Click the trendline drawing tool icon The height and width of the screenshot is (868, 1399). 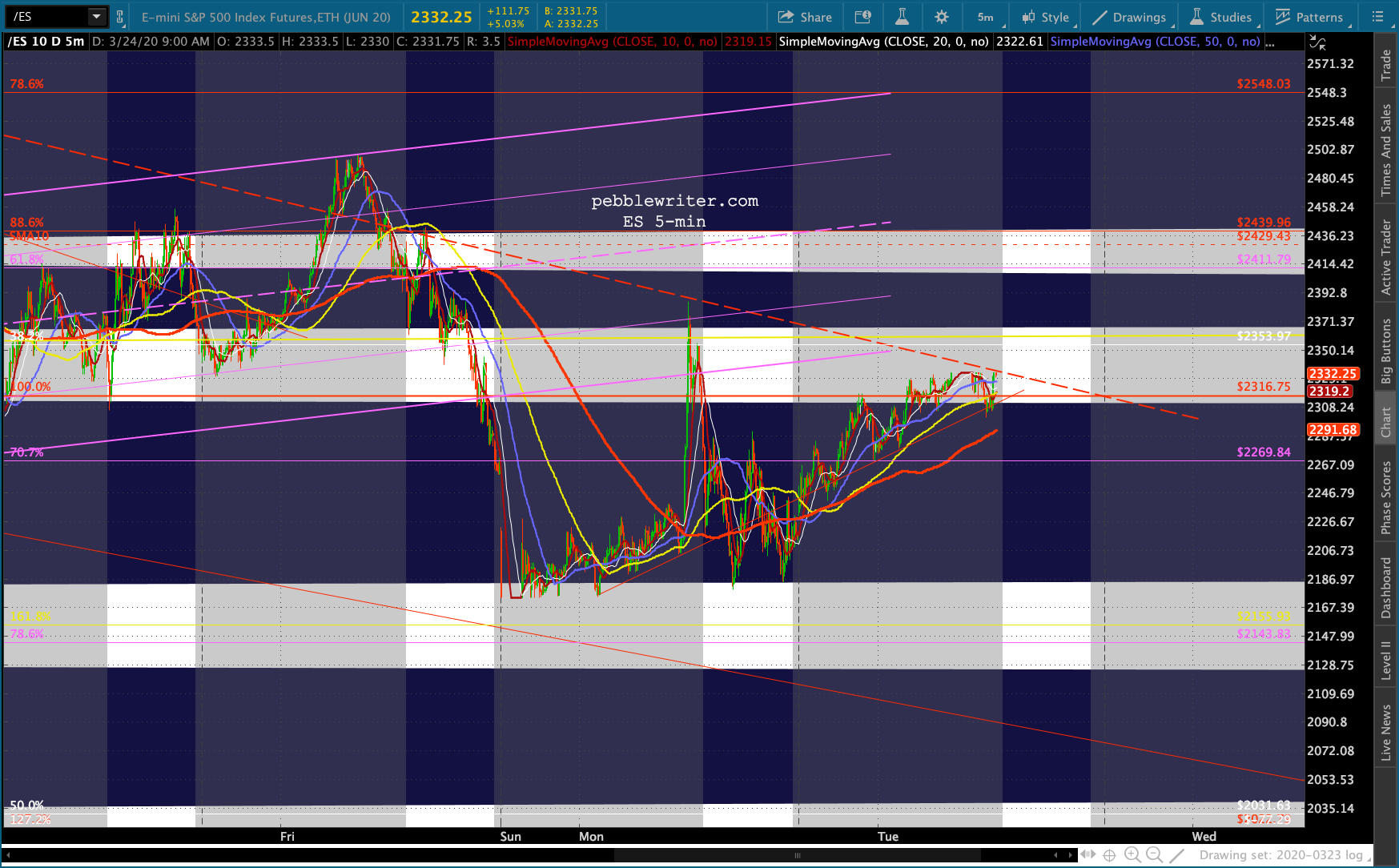pos(1176,855)
